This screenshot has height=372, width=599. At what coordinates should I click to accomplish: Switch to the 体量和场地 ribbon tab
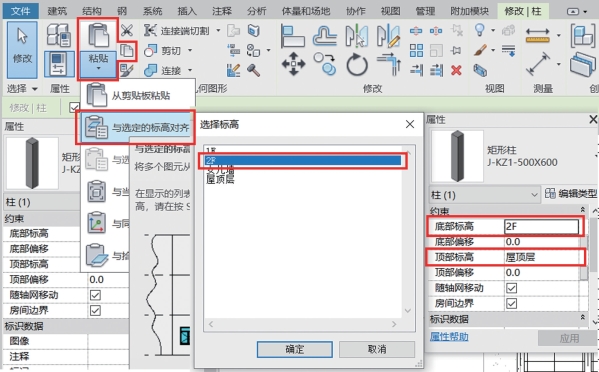coord(306,11)
